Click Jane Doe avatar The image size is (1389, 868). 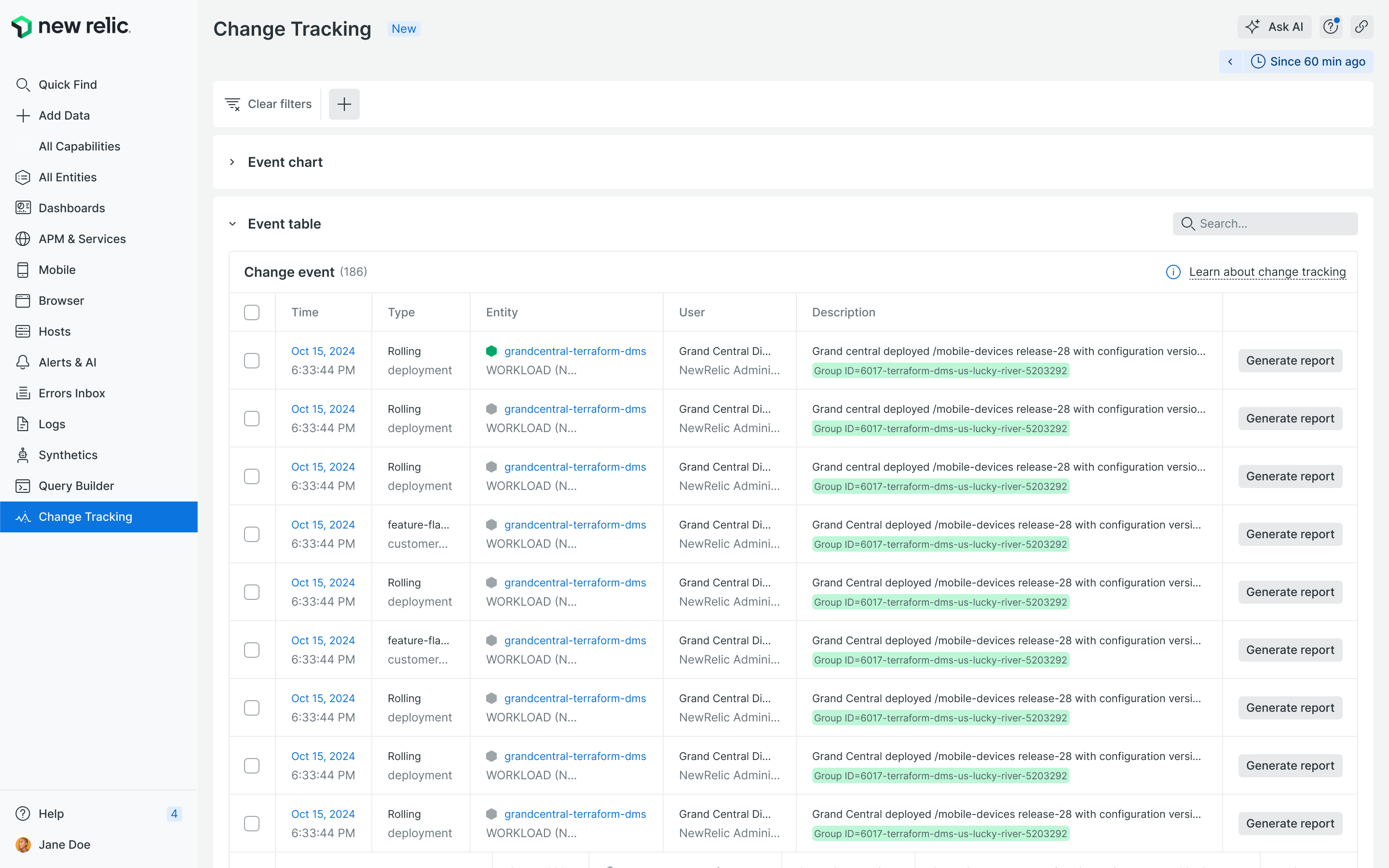click(23, 845)
